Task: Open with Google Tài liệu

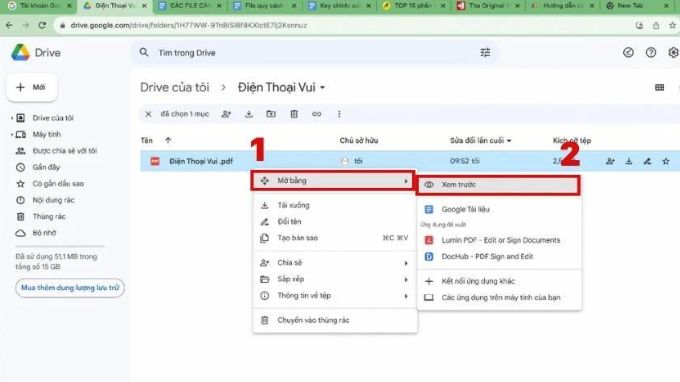Action: 499,209
